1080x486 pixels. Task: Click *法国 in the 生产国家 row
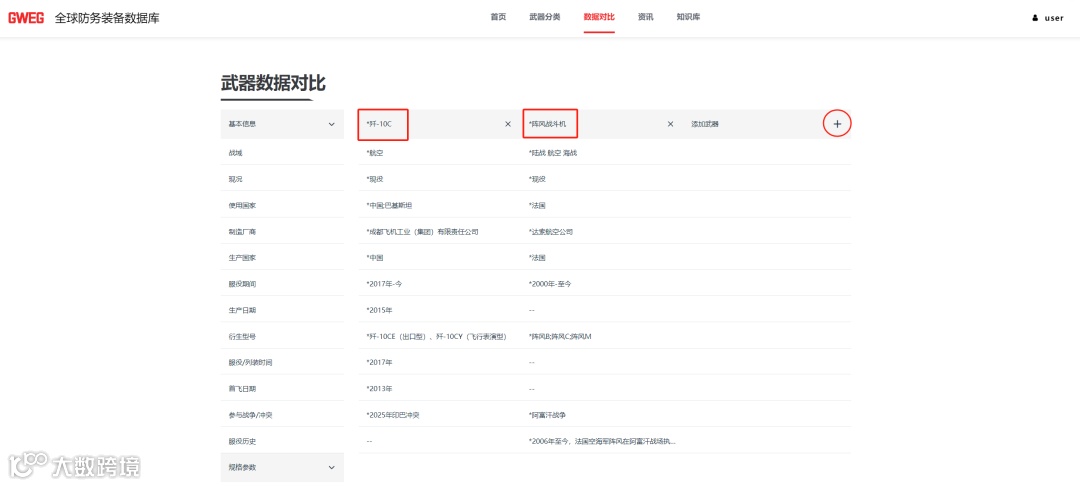click(x=537, y=257)
